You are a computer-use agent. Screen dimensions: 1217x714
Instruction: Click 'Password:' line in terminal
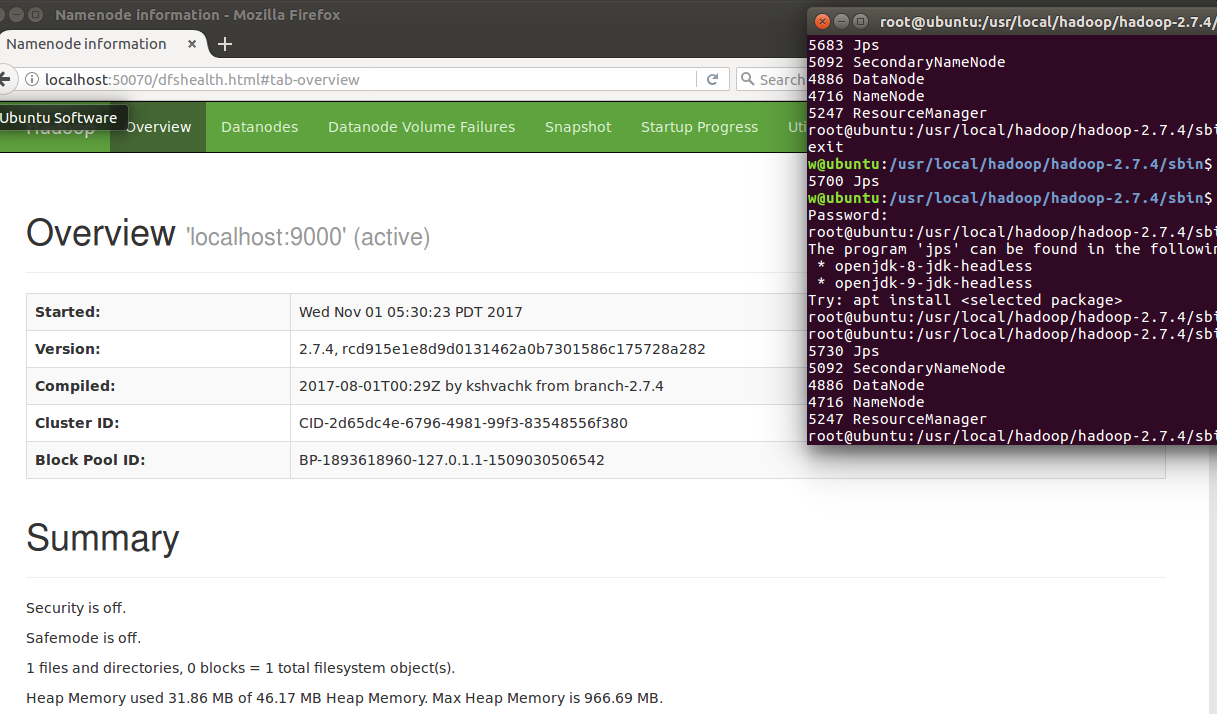848,215
